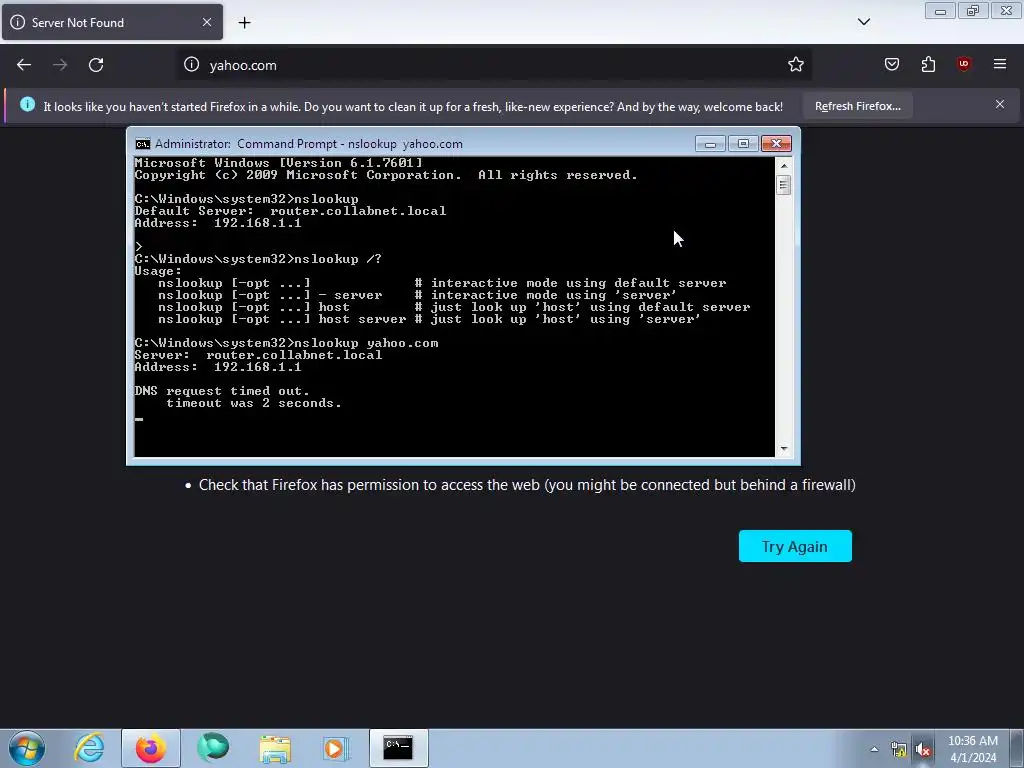Open the uBlock Origin extension icon

click(964, 64)
